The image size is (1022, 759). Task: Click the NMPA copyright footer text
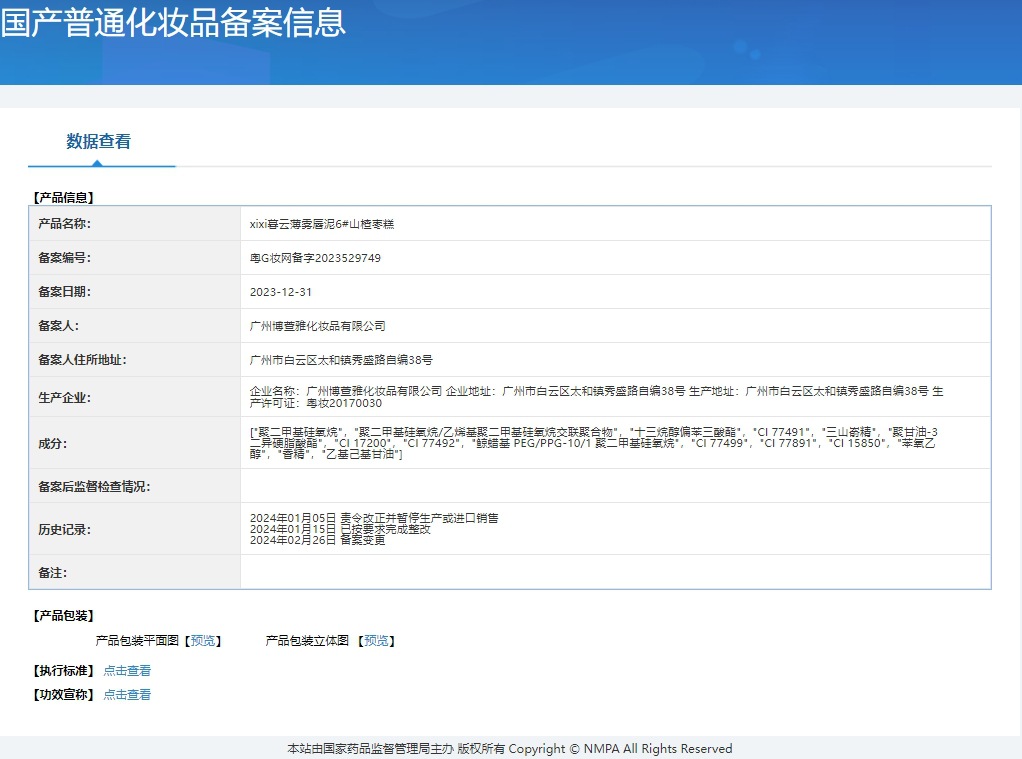[x=510, y=749]
